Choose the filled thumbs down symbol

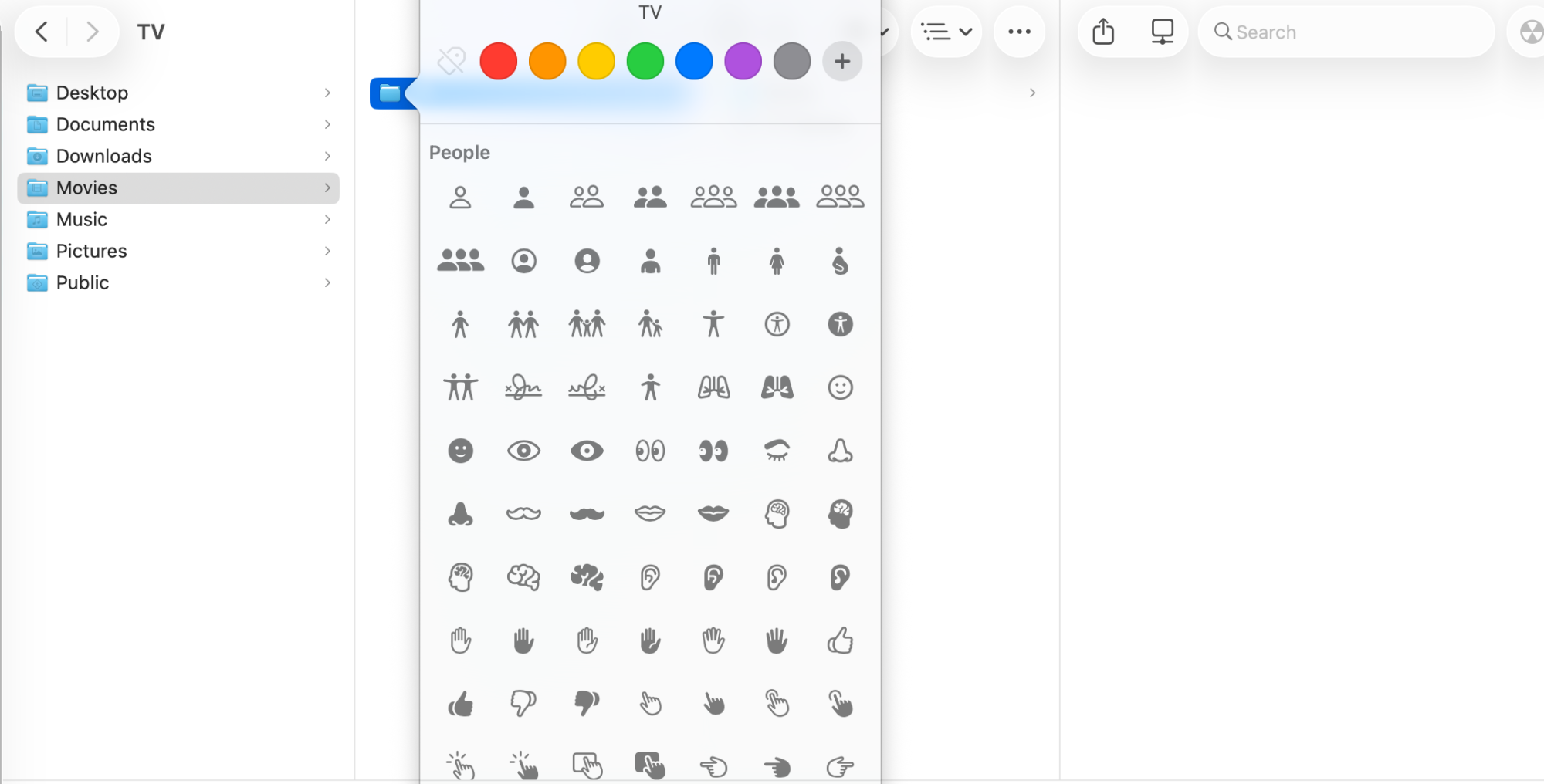(x=587, y=704)
